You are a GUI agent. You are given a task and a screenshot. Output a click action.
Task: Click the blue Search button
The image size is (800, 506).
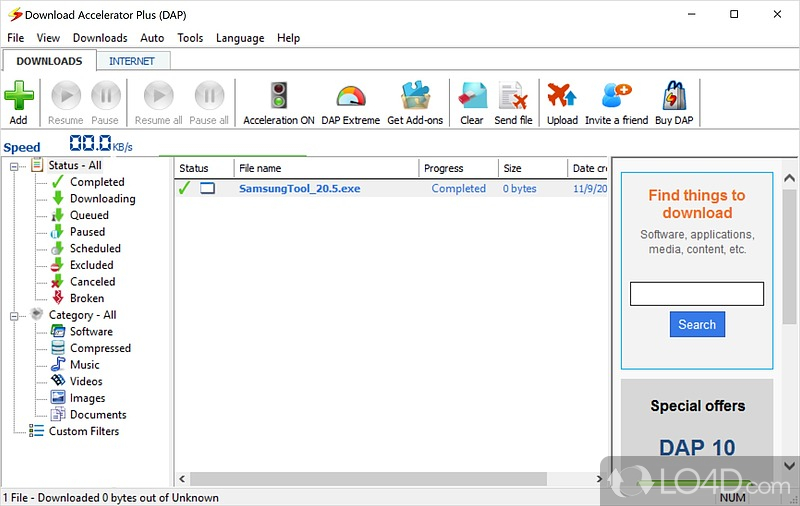[x=697, y=324]
